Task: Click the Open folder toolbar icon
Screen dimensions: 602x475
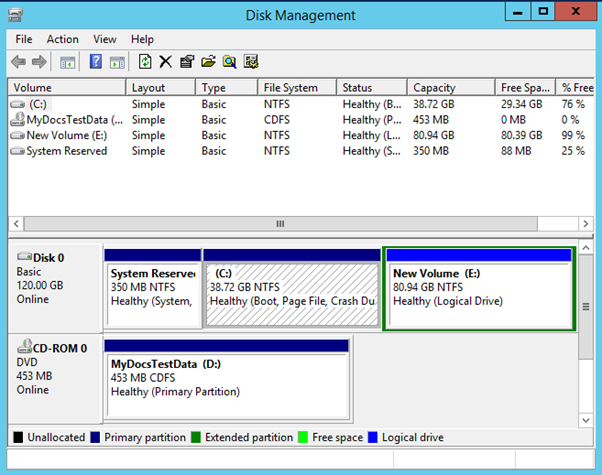Action: coord(208,62)
